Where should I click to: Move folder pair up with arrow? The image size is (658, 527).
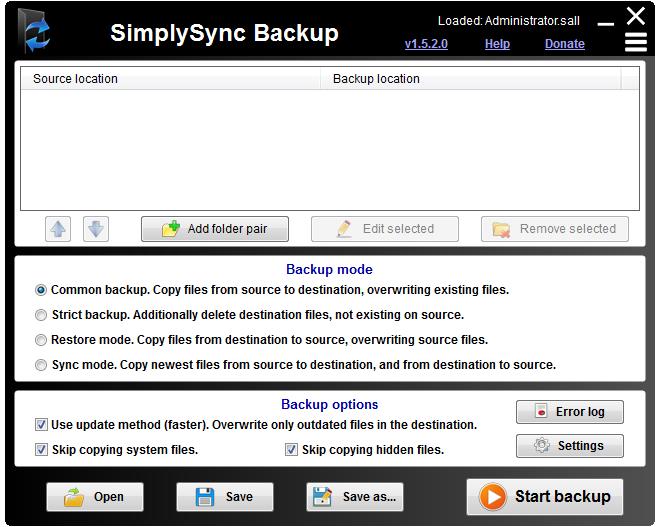click(x=58, y=229)
